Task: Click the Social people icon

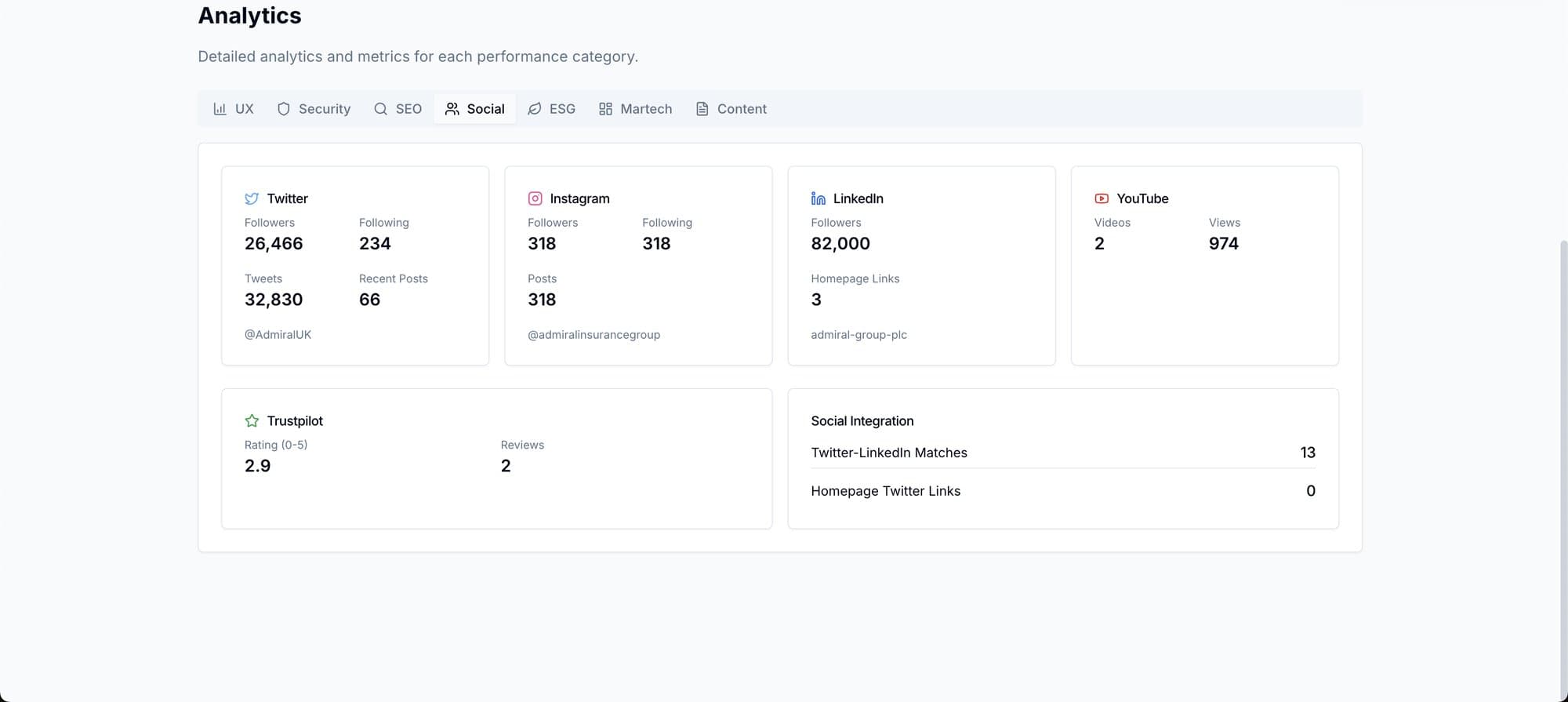Action: 452,109
